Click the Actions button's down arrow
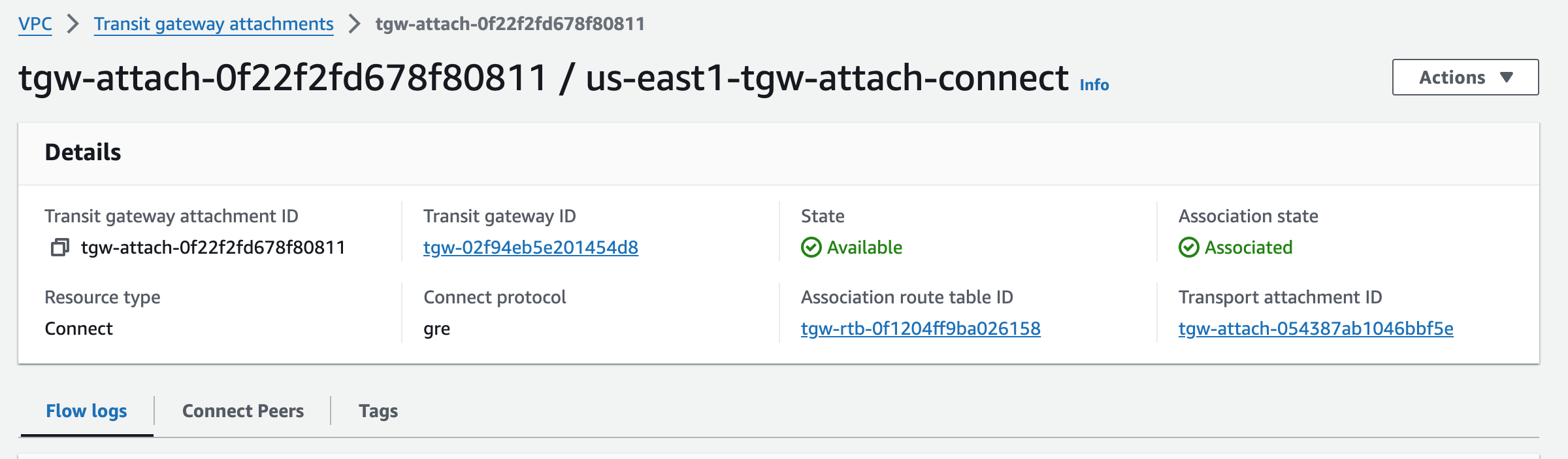This screenshot has height=459, width=1568. pyautogui.click(x=1507, y=77)
